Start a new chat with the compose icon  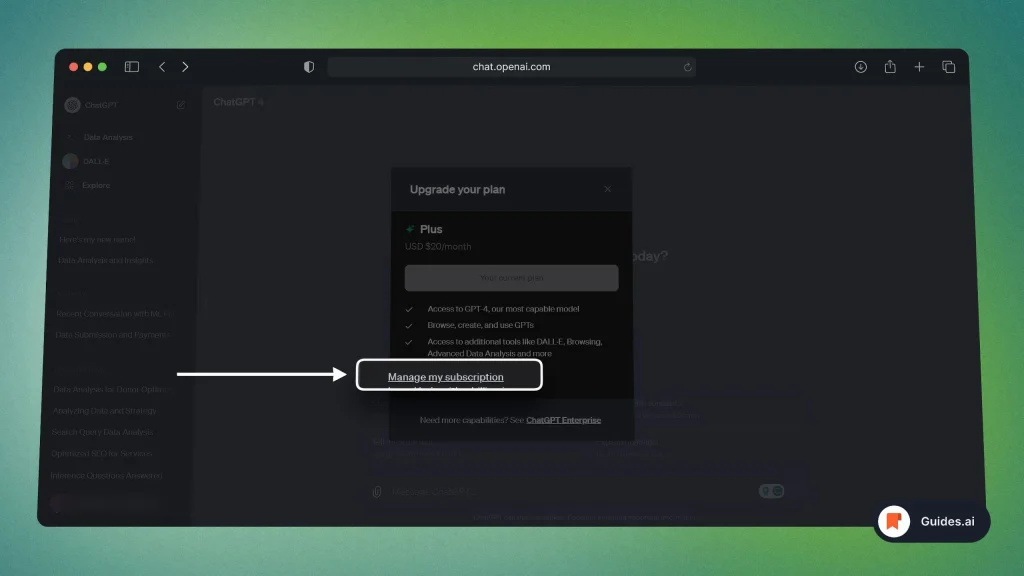point(181,104)
